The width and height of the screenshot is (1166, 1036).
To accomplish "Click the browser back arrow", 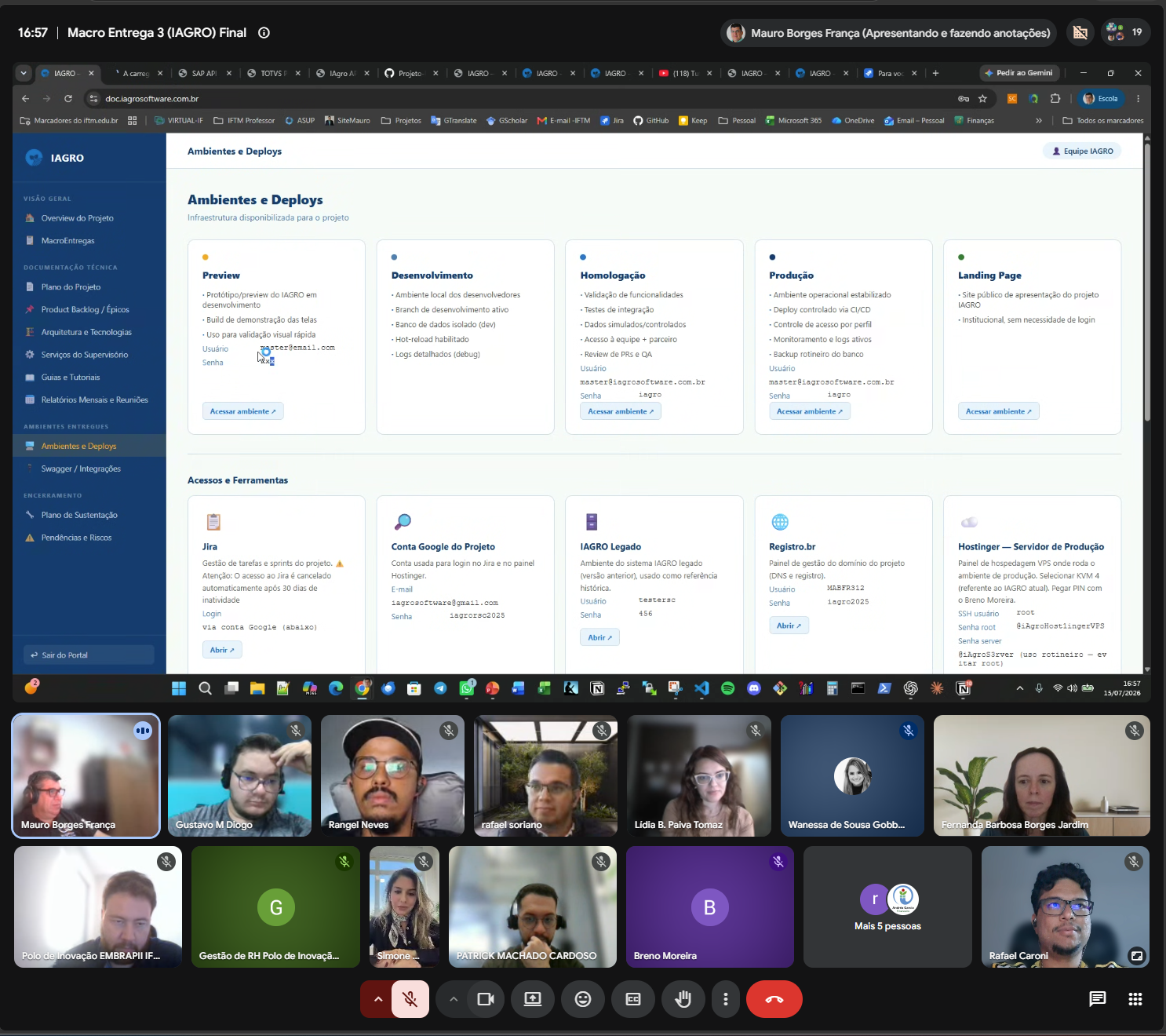I will [25, 99].
